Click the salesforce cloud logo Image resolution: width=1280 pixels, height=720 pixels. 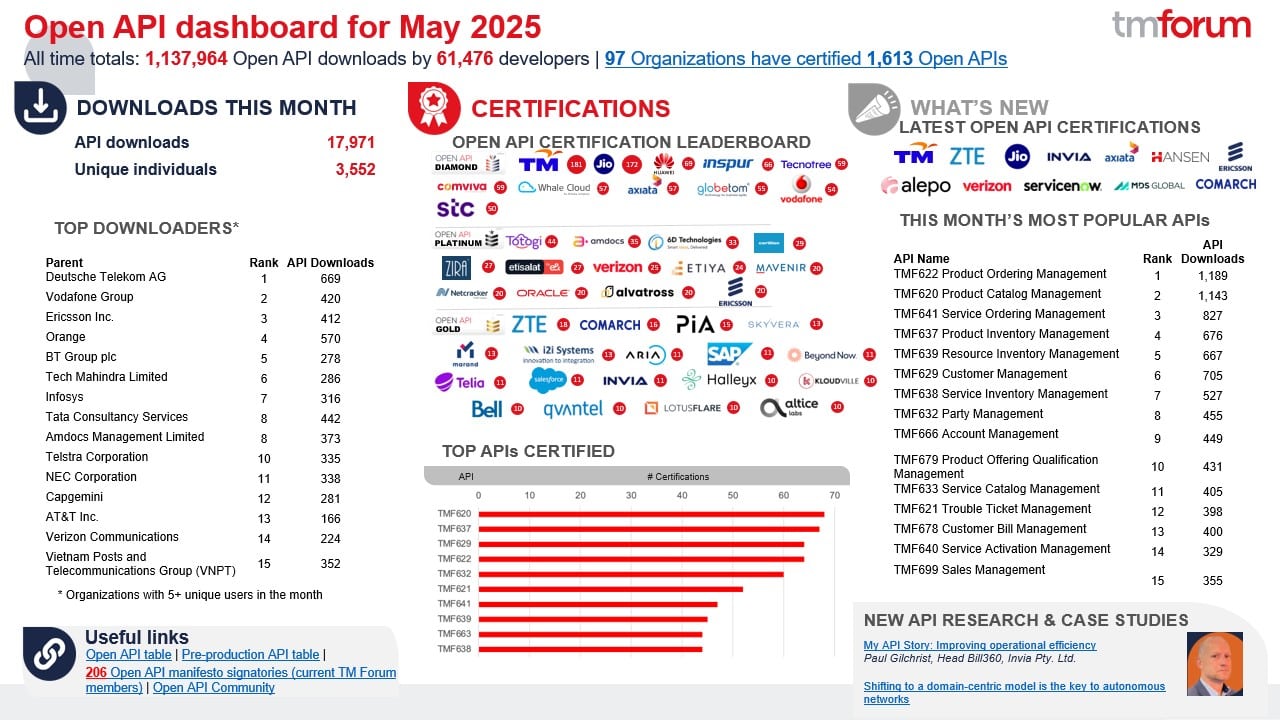pyautogui.click(x=548, y=380)
